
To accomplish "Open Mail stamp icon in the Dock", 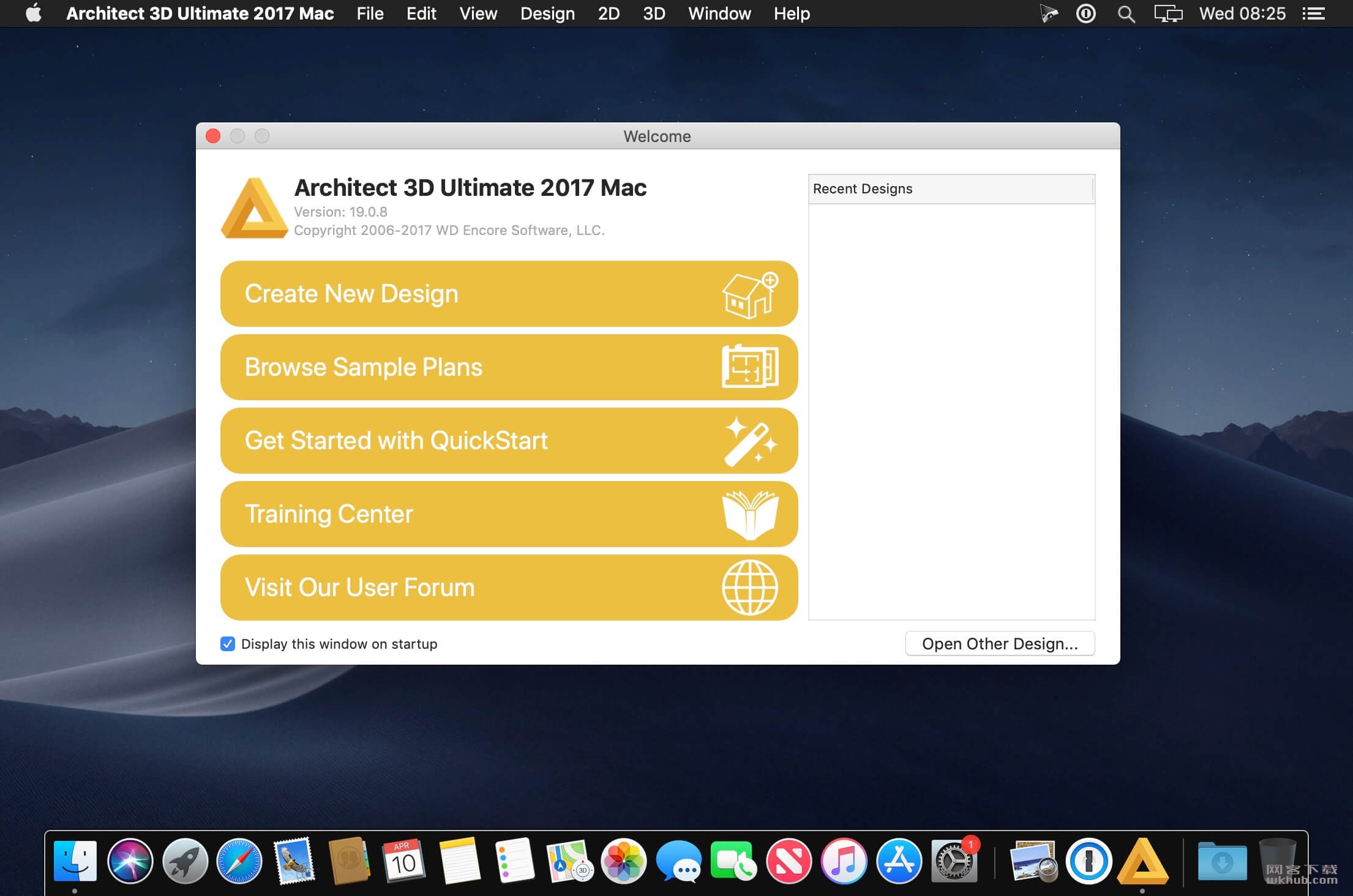I will 294,861.
